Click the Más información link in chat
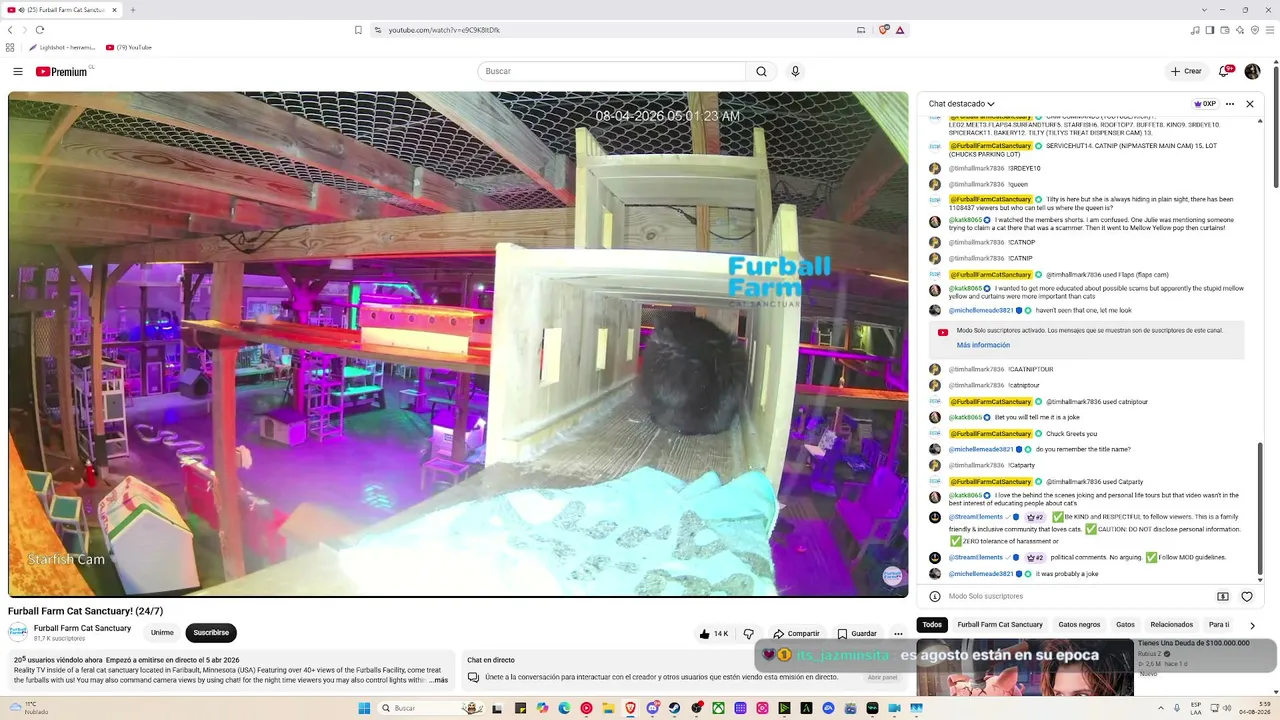The width and height of the screenshot is (1280, 720). (983, 345)
